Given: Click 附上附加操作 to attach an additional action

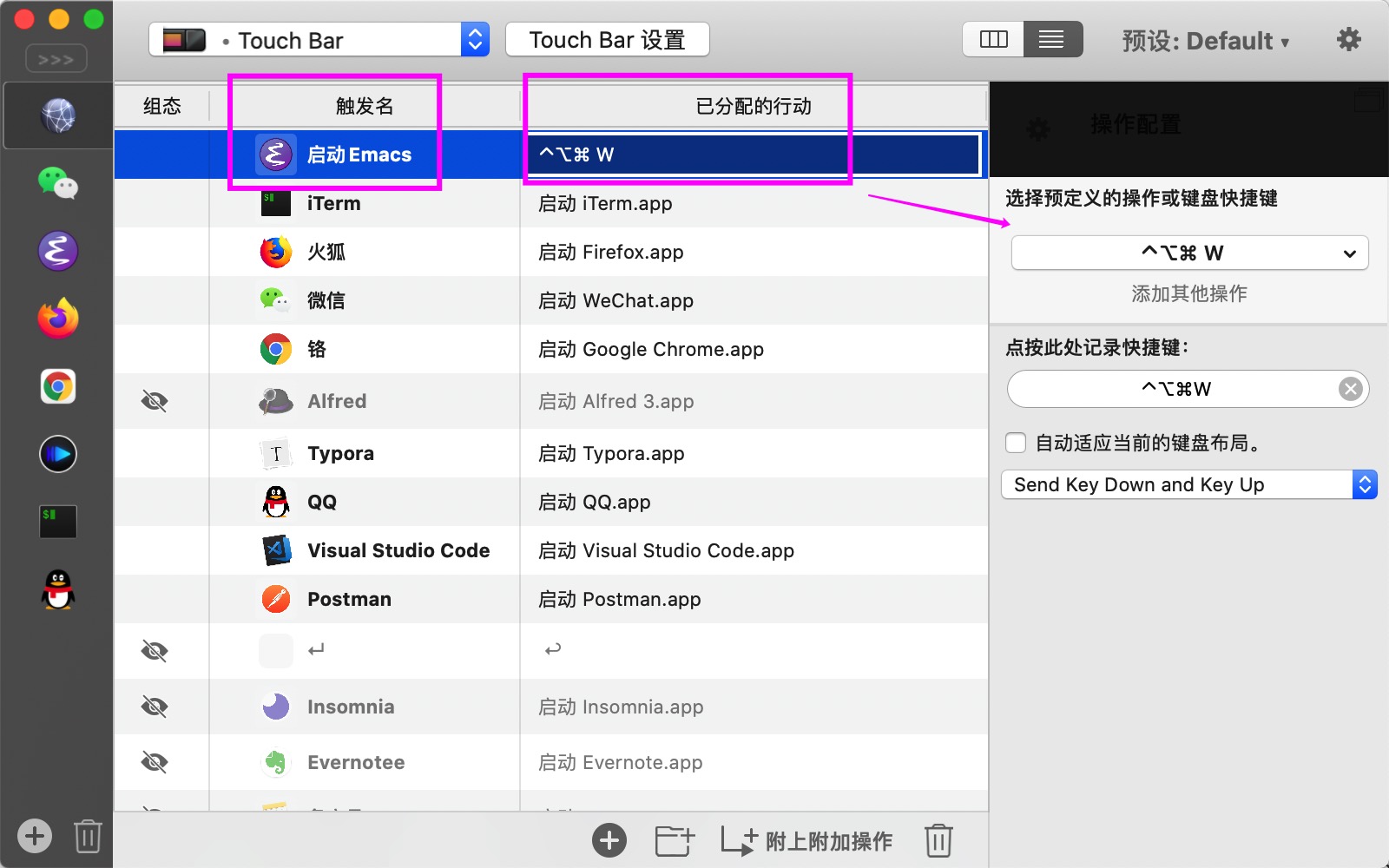Looking at the screenshot, I should [806, 841].
